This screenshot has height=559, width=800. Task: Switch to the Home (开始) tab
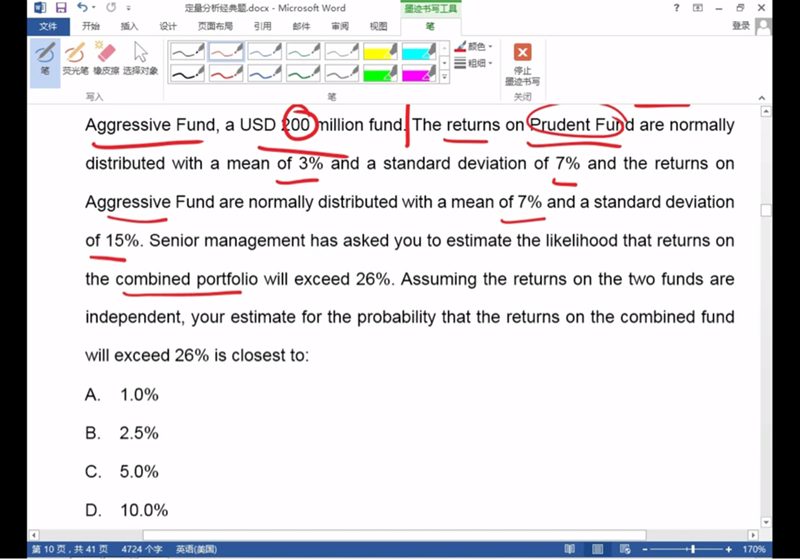tap(91, 26)
